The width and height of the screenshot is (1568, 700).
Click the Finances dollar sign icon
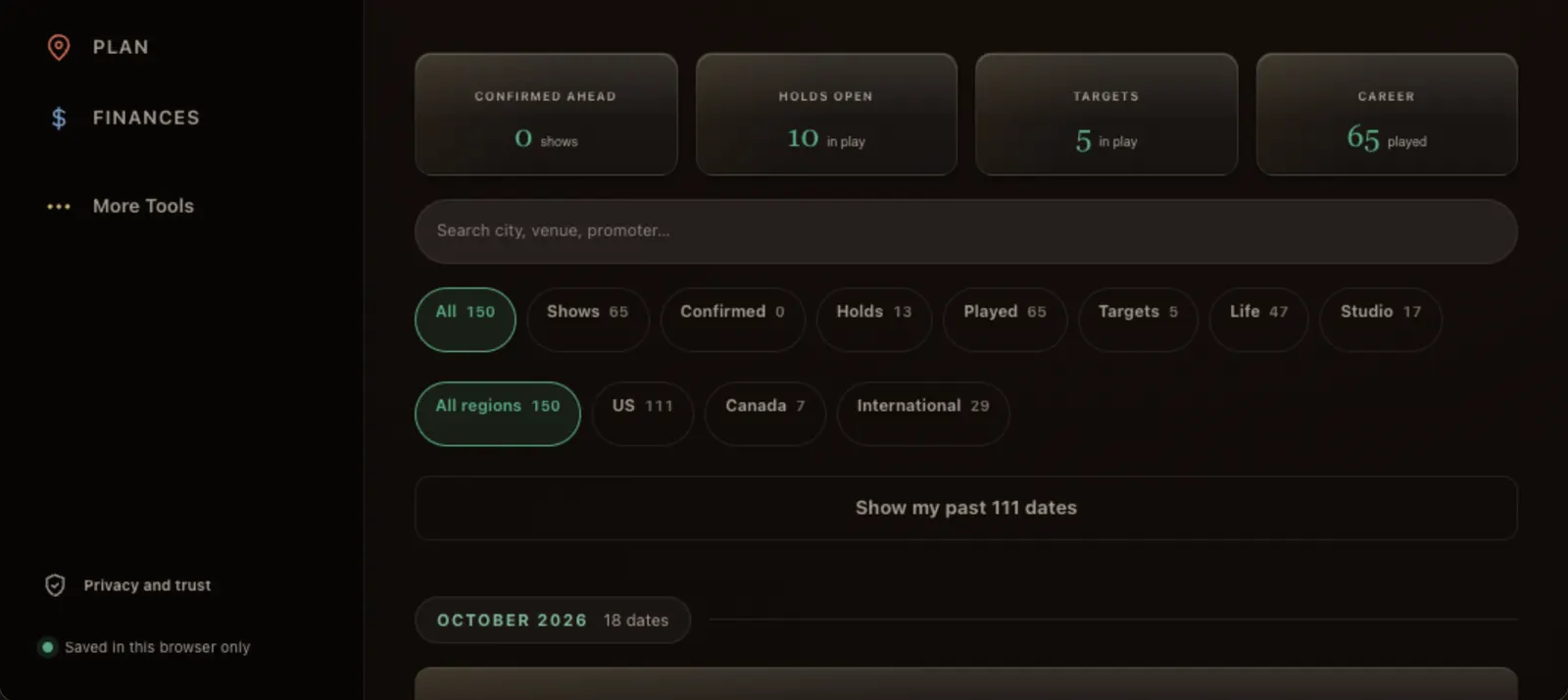59,118
